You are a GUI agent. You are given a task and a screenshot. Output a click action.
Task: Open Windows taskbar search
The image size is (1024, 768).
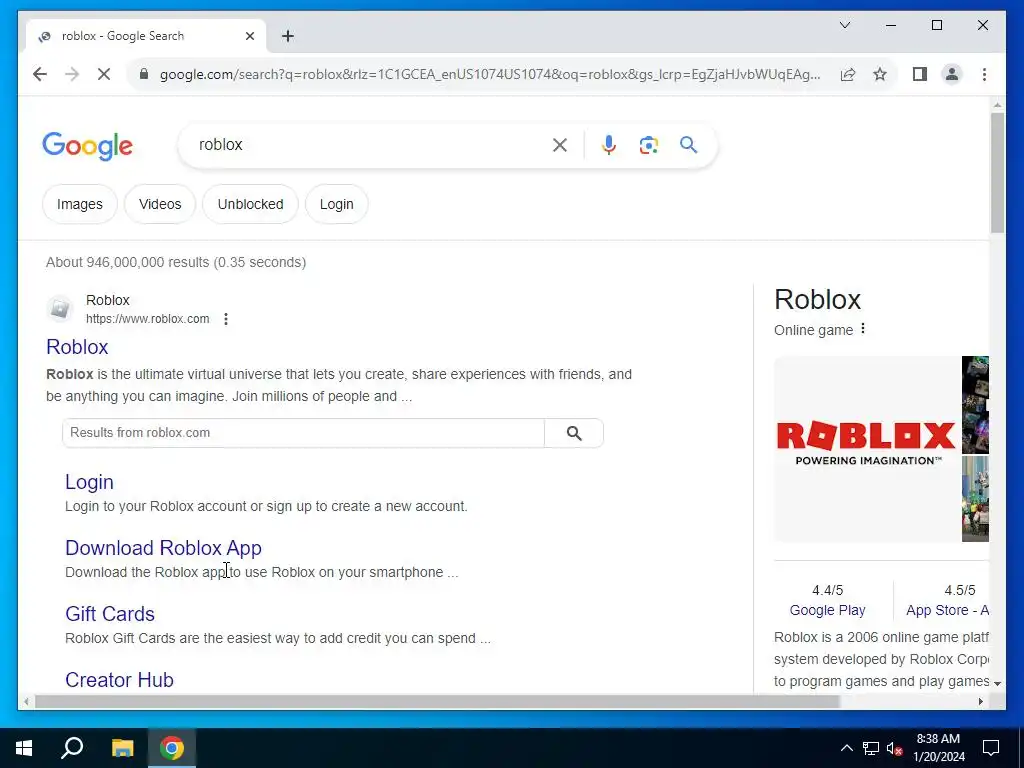pyautogui.click(x=72, y=748)
